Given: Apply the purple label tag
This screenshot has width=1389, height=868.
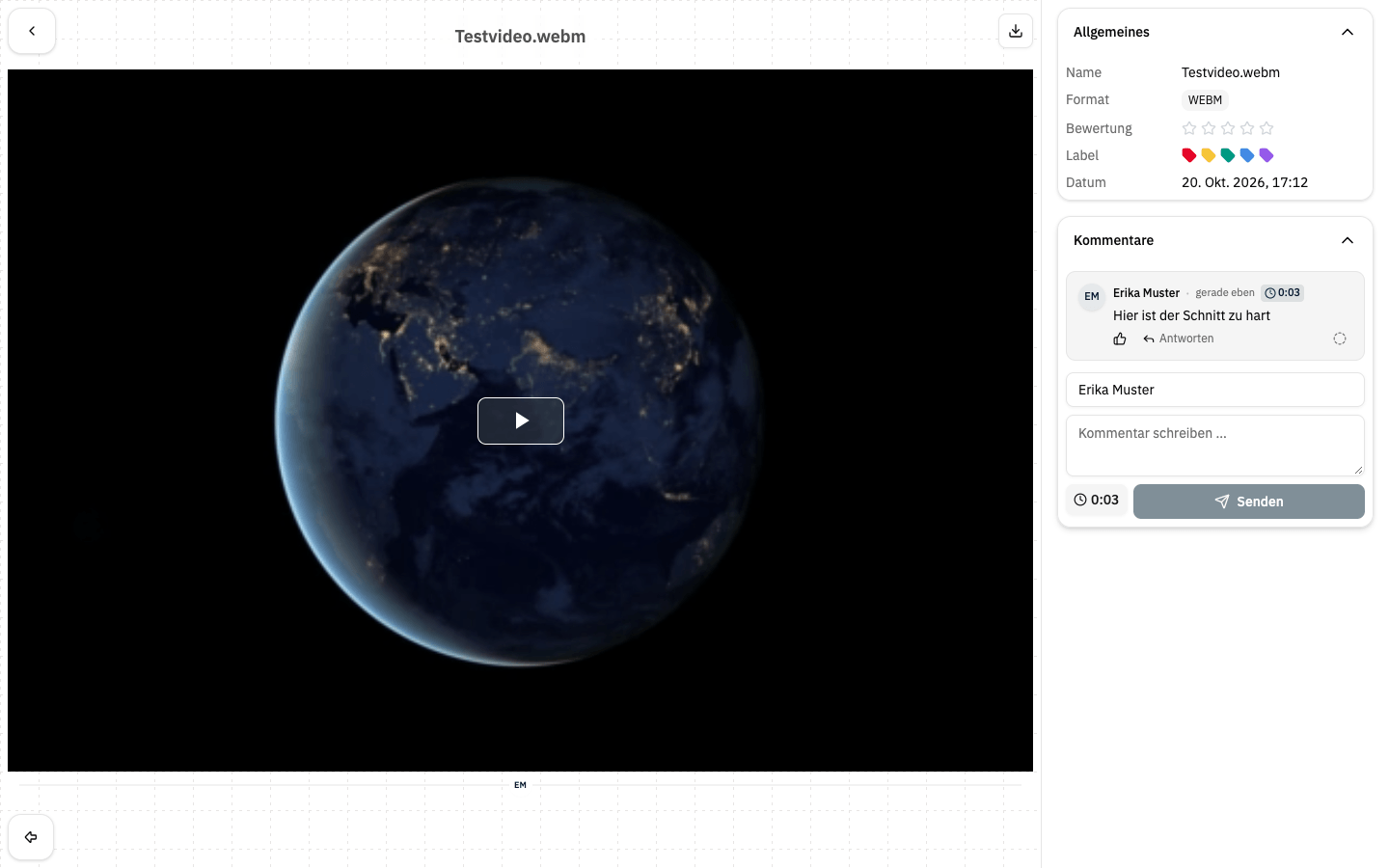Looking at the screenshot, I should (x=1266, y=155).
